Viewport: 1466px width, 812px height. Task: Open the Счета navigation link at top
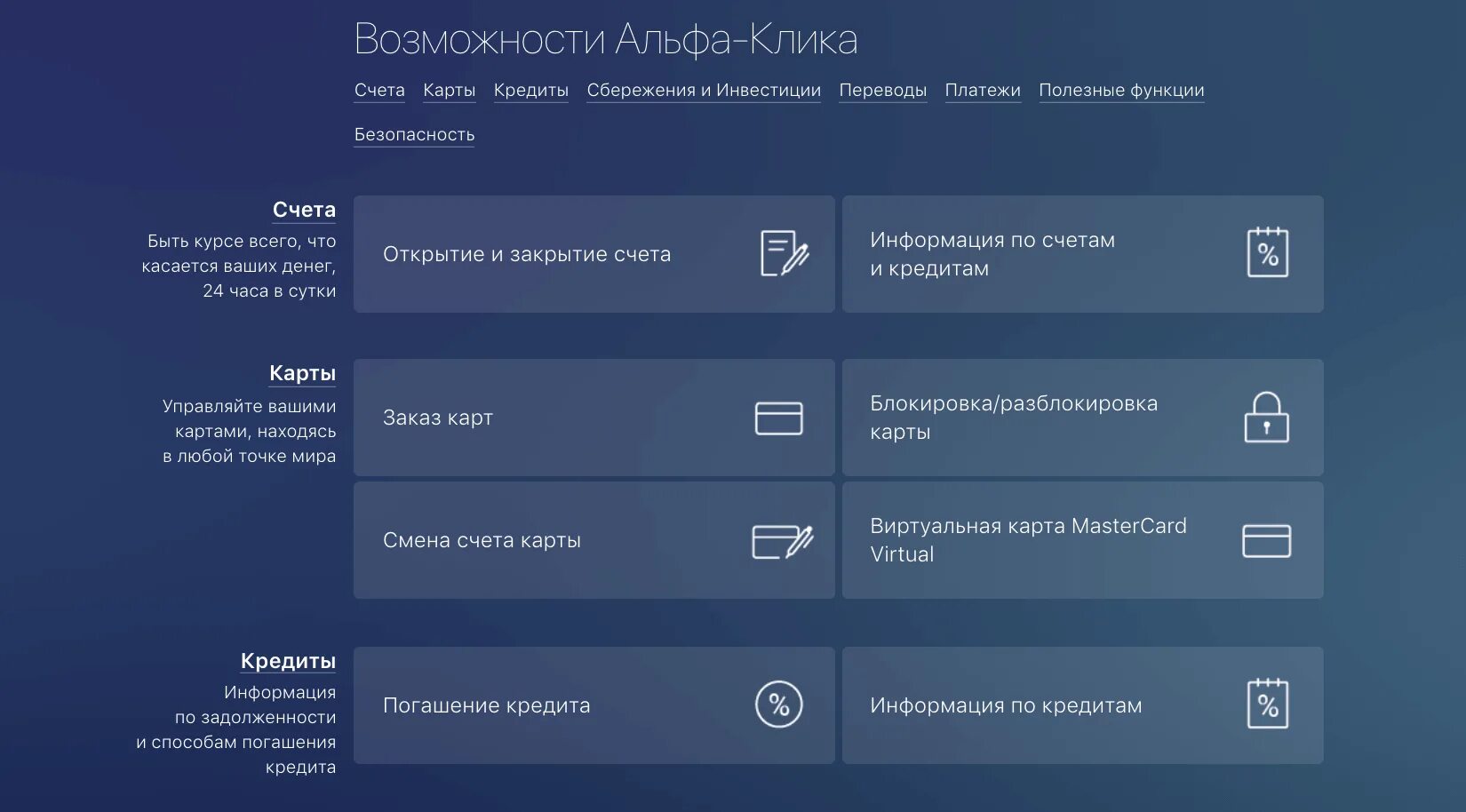[379, 91]
